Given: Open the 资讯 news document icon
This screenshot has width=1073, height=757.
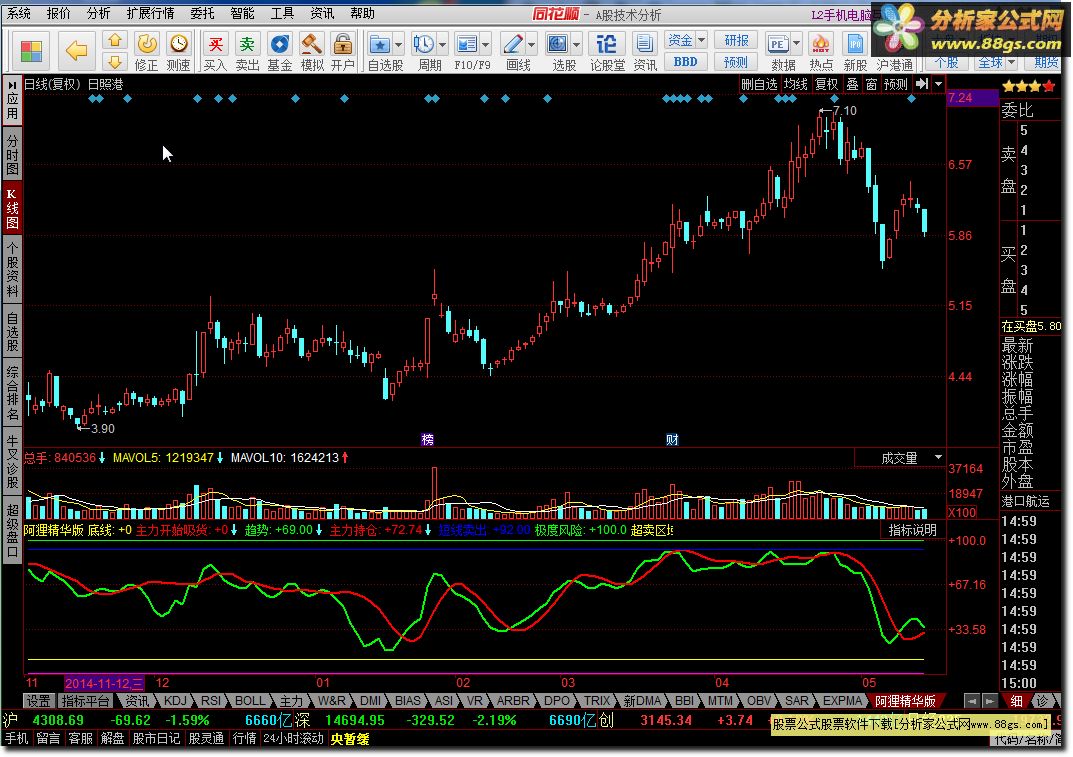Looking at the screenshot, I should point(644,44).
